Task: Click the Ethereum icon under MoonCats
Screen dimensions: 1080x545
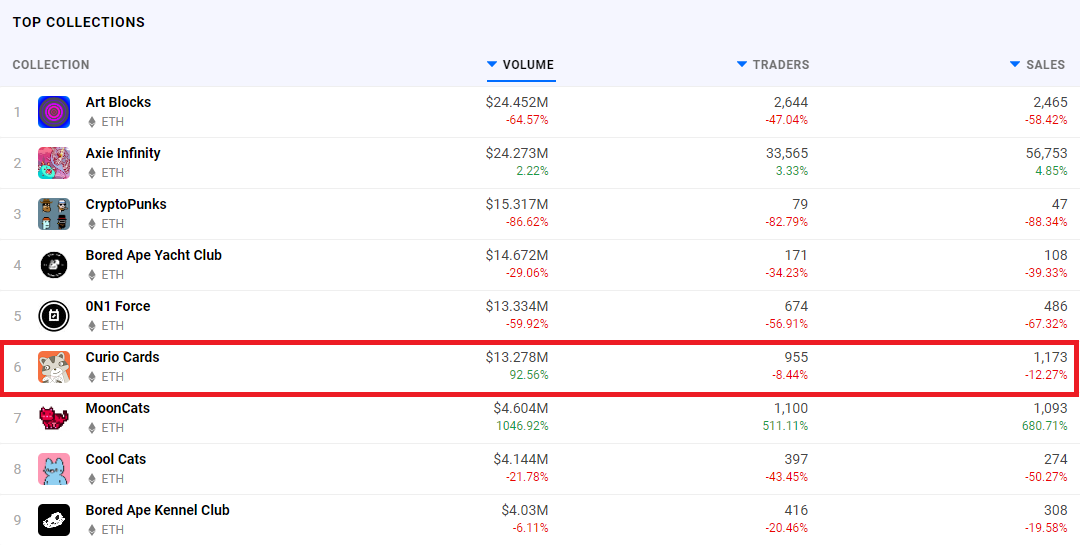Action: pos(91,428)
